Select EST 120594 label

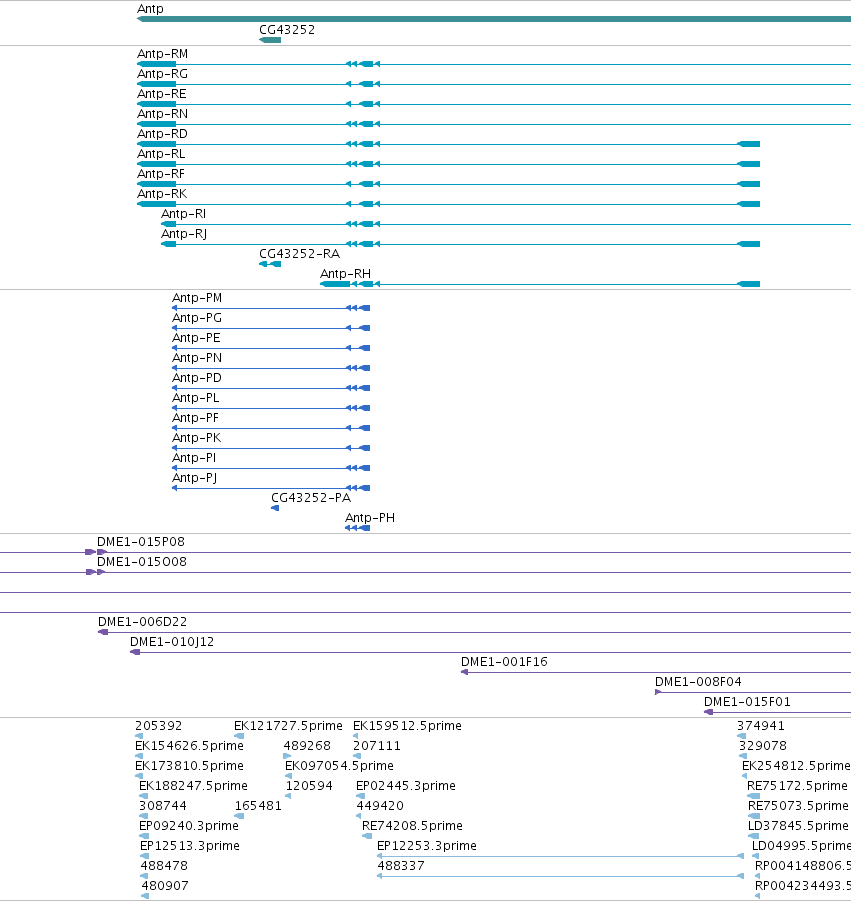309,786
